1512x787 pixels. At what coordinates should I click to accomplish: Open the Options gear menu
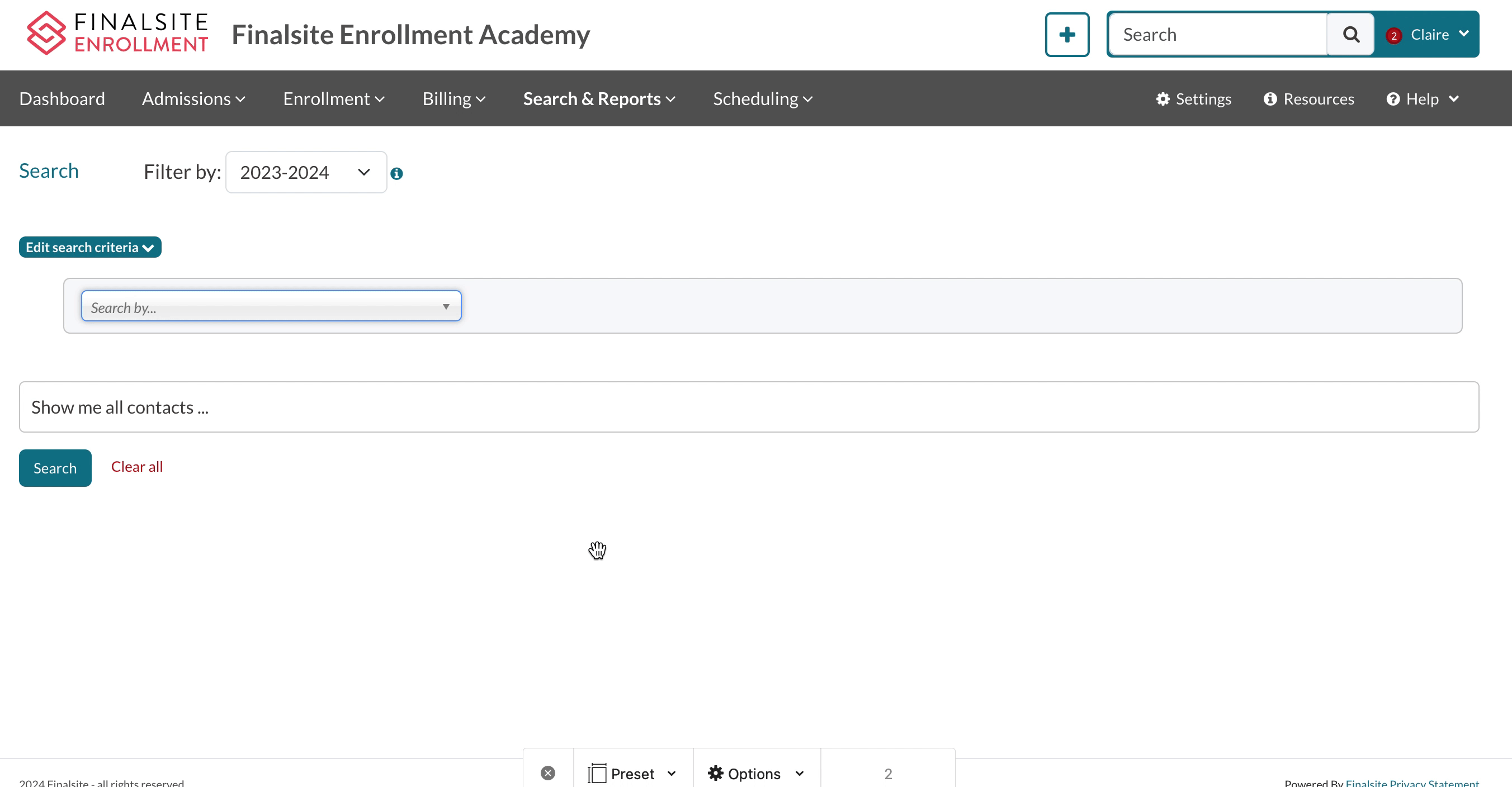[x=755, y=773]
